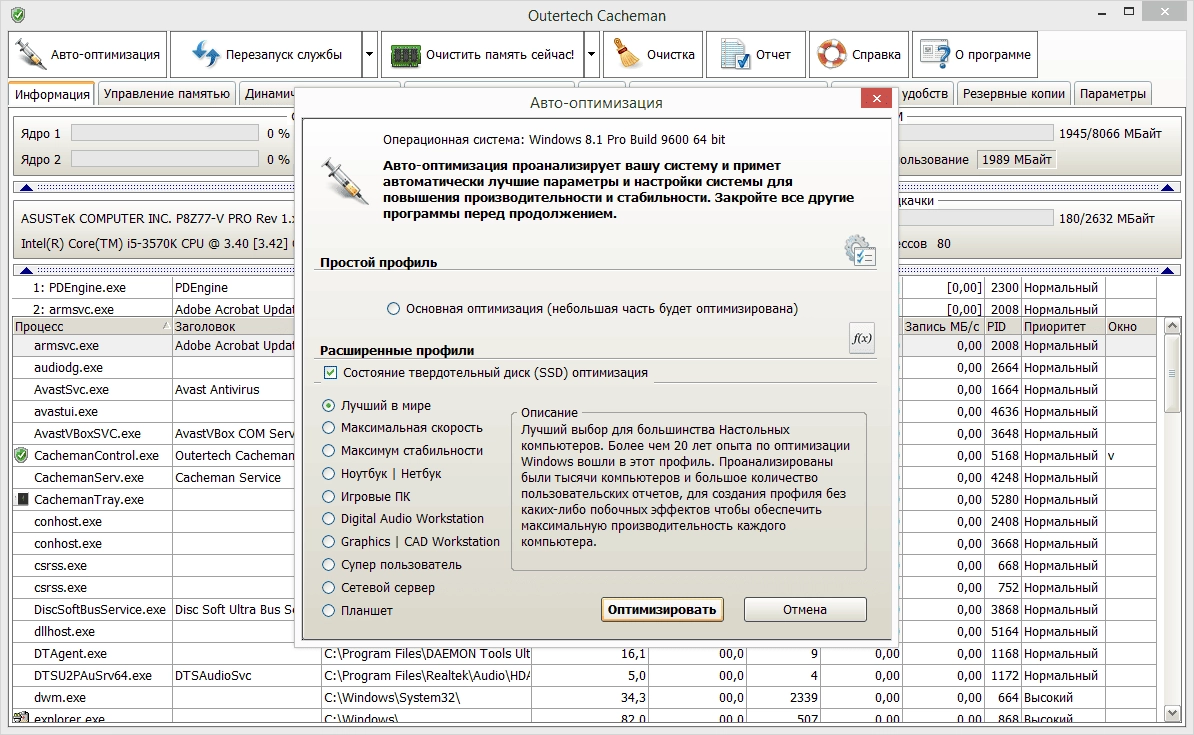
Task: Collapse the memory panel using right blue triangle
Action: [x=1167, y=187]
